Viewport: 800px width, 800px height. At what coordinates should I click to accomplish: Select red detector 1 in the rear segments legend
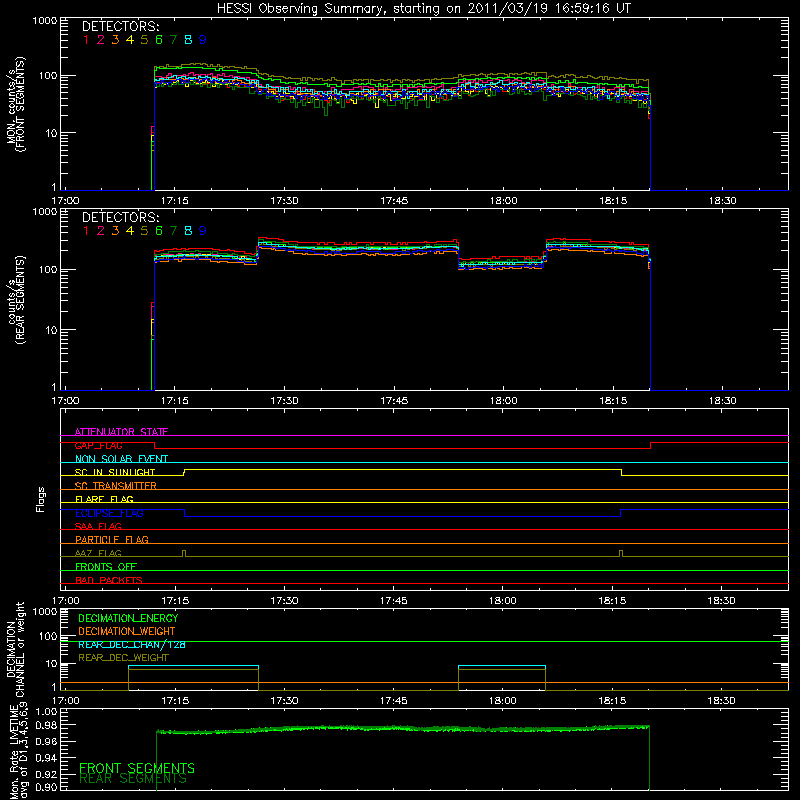(86, 231)
